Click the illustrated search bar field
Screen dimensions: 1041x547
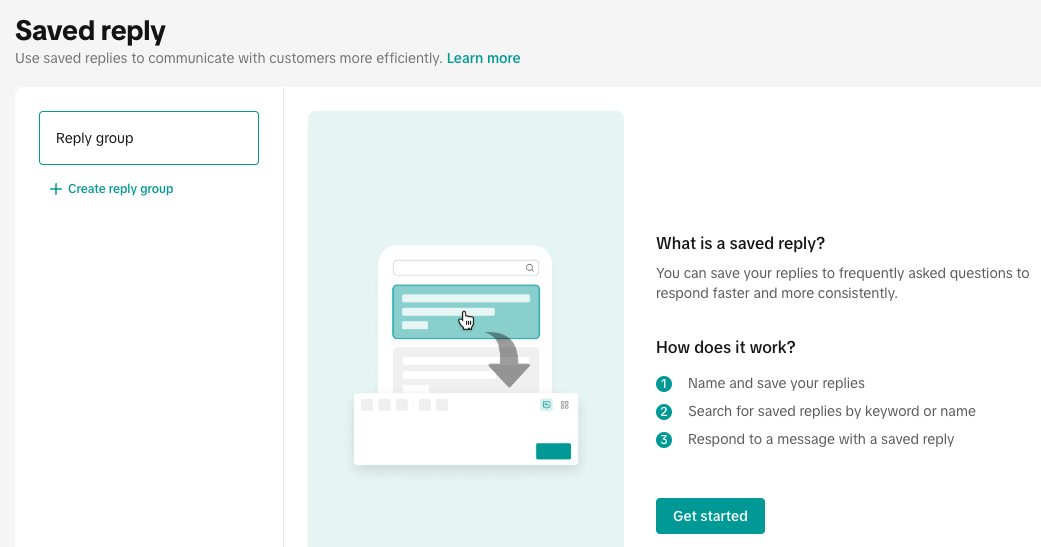[458, 268]
